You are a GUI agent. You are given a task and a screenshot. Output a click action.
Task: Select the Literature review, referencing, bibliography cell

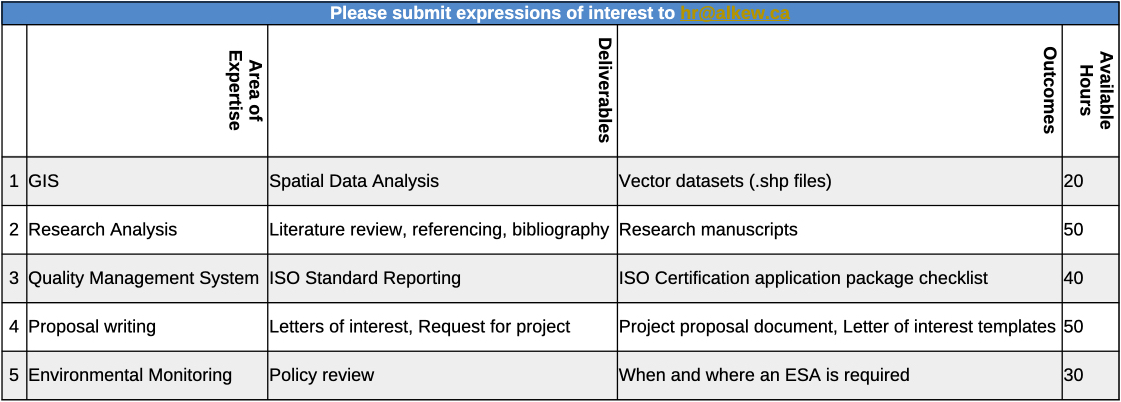point(443,230)
